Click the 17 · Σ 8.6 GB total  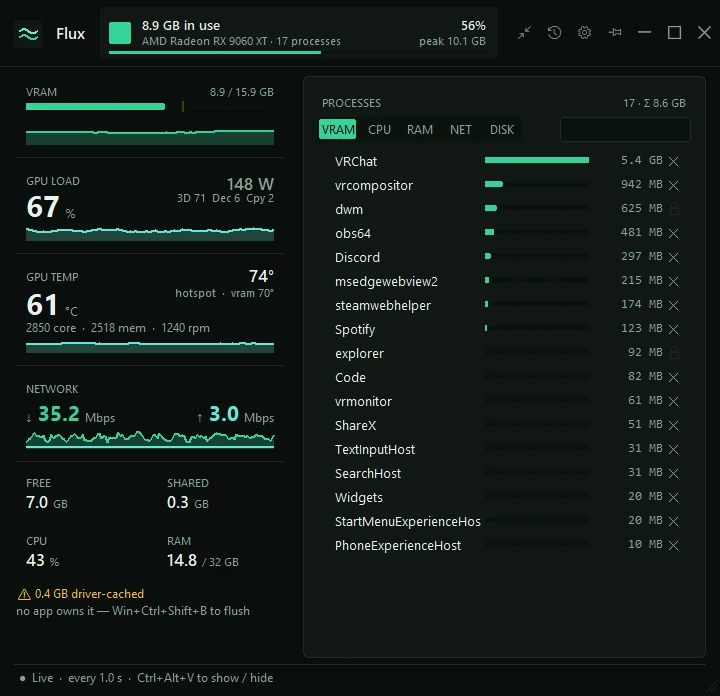[654, 103]
